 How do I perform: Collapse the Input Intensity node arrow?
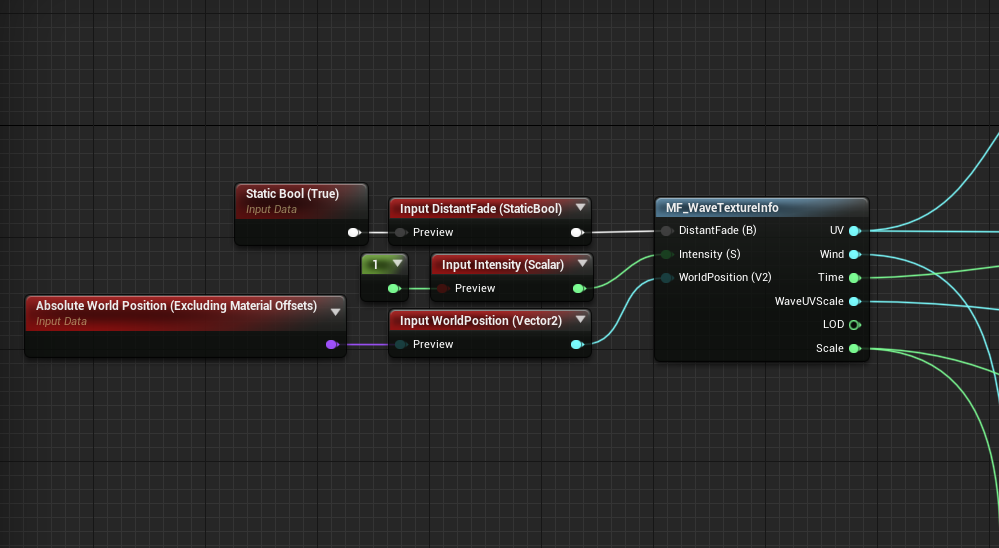(x=578, y=264)
